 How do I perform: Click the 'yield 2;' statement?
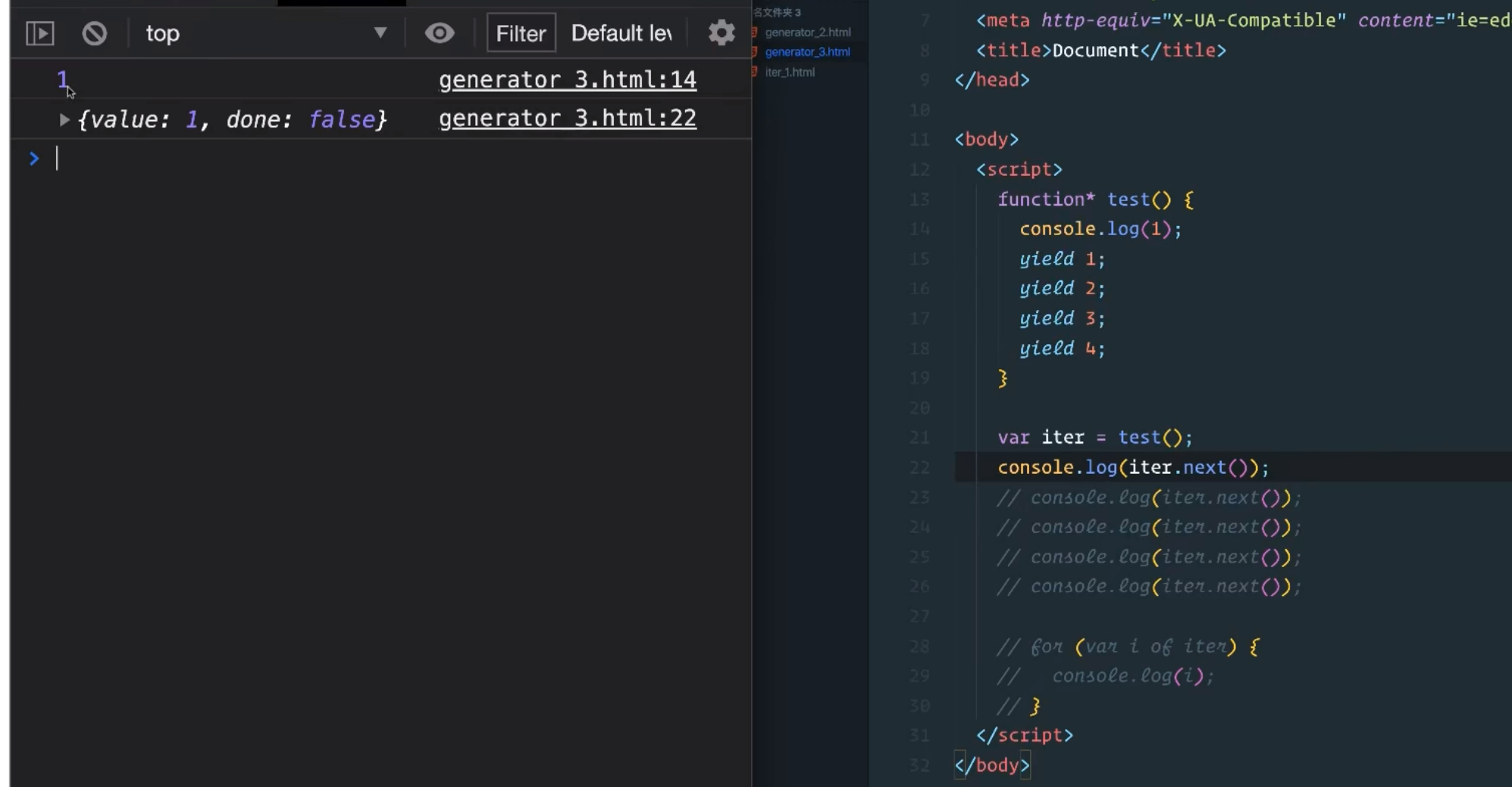(x=1063, y=288)
